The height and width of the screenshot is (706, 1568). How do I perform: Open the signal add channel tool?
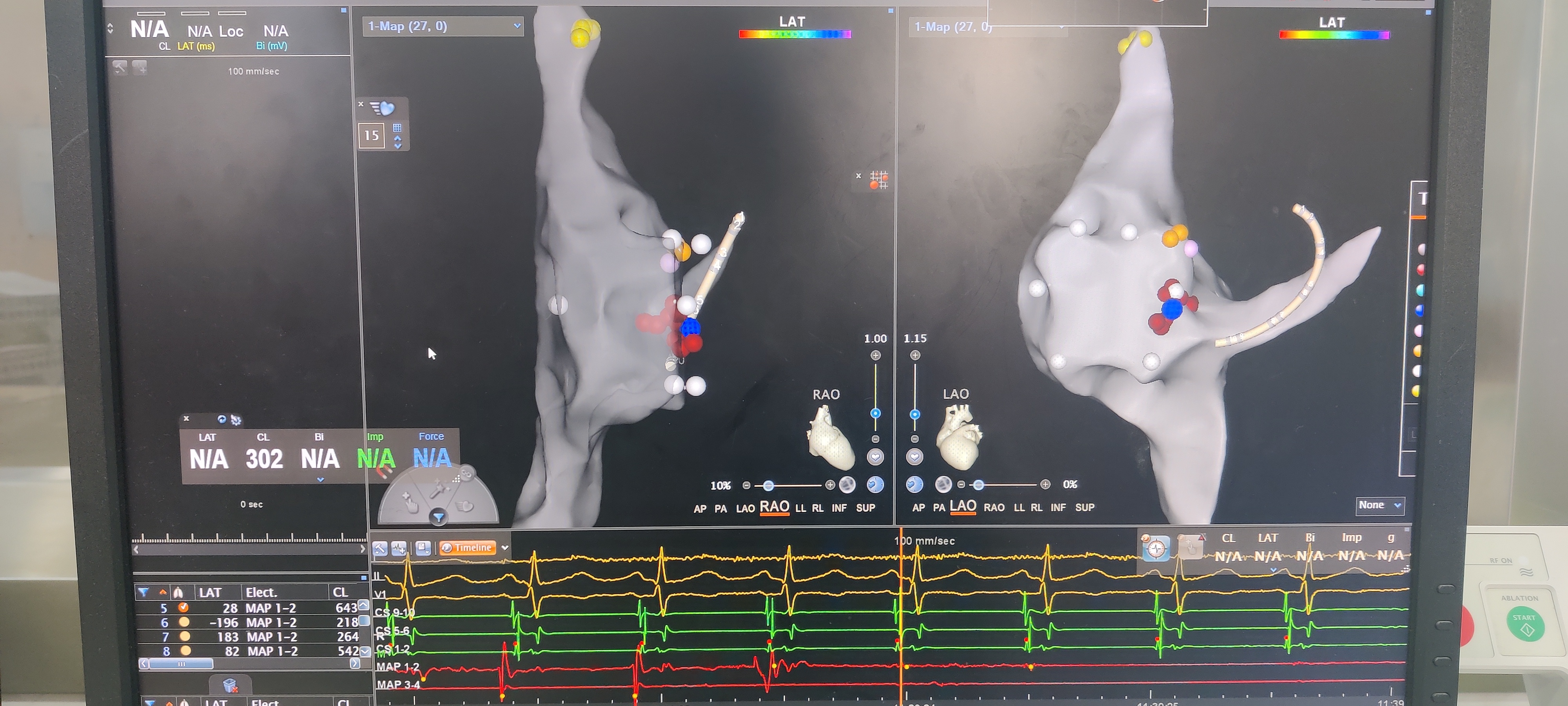pos(399,548)
